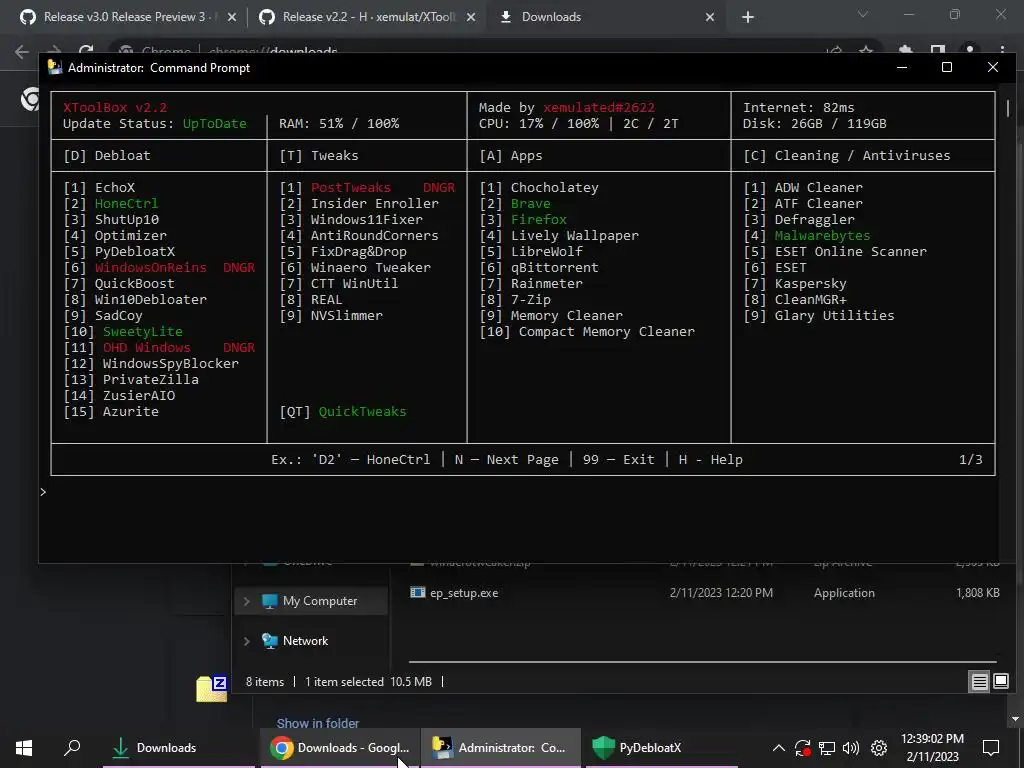Expand My Computer in Explorer tree
The width and height of the screenshot is (1024, 768).
[246, 601]
